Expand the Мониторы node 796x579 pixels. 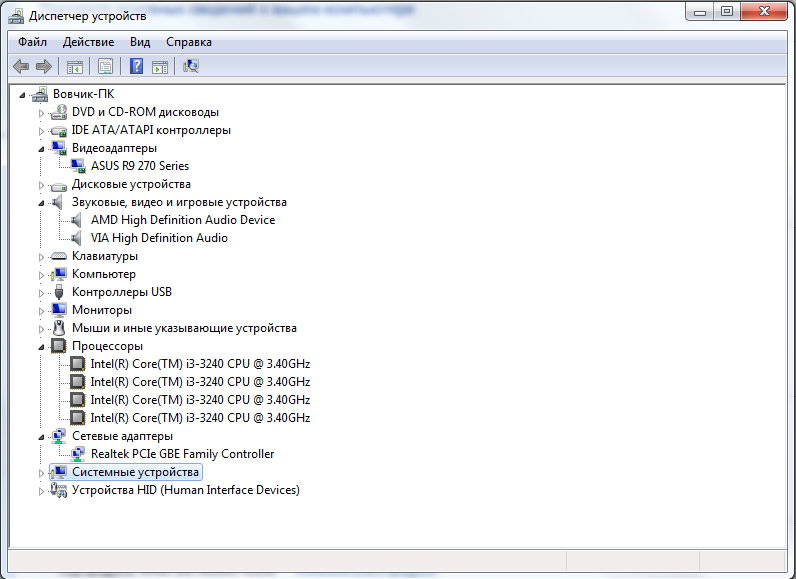[x=41, y=311]
